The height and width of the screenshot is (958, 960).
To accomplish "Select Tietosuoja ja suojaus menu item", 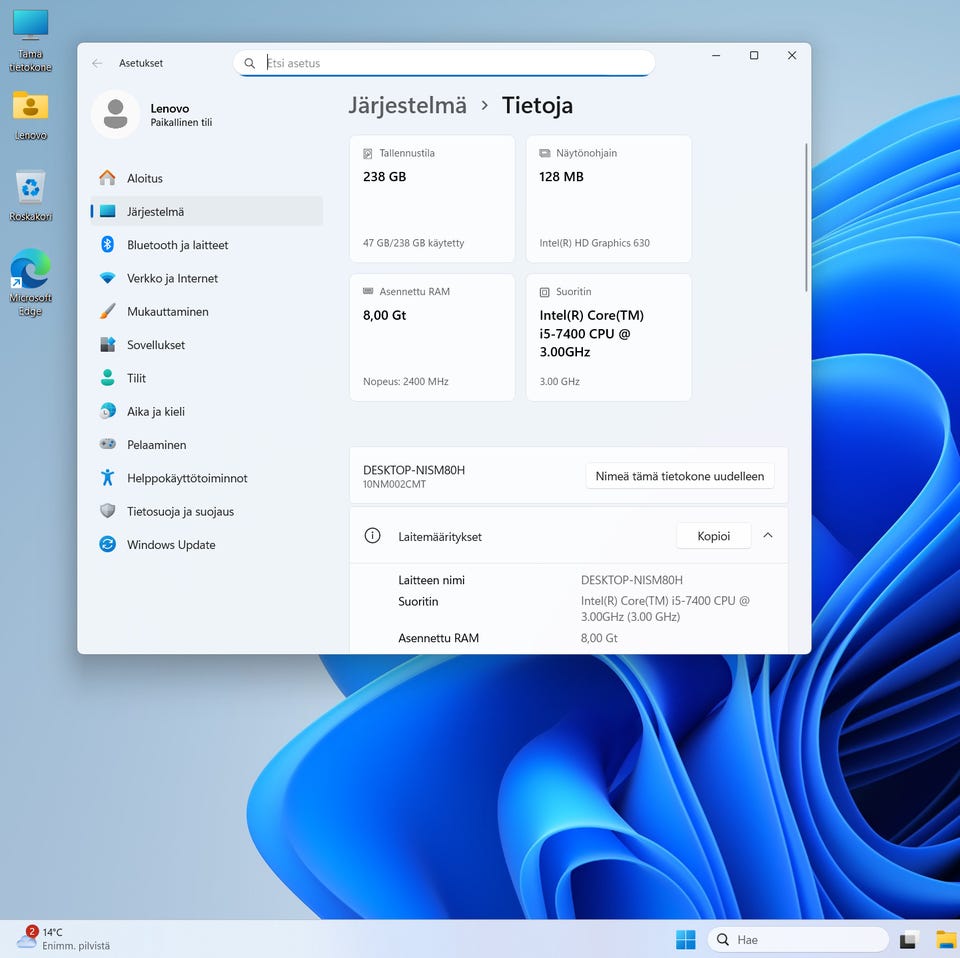I will click(206, 511).
